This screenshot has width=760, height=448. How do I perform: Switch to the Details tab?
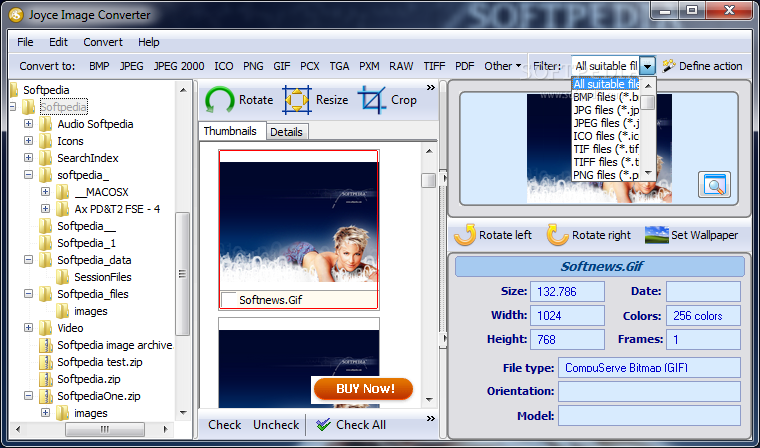[x=286, y=132]
